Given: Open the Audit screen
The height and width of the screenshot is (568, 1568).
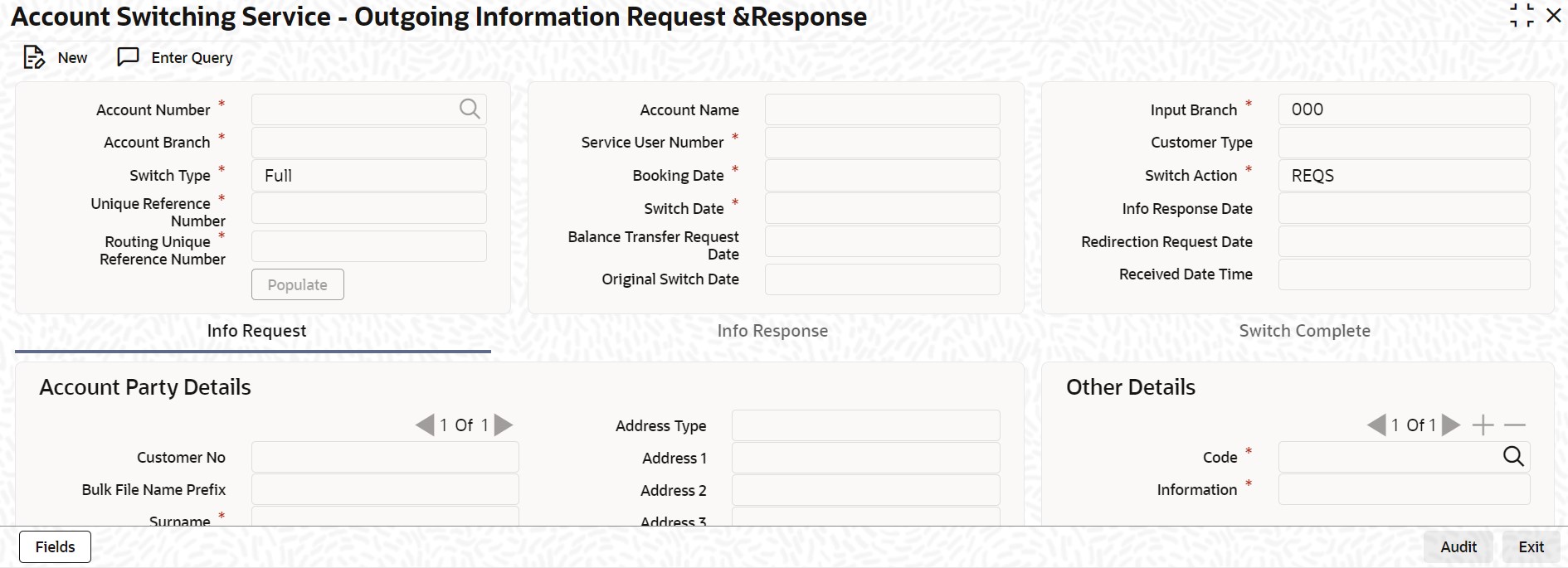Looking at the screenshot, I should [1458, 546].
